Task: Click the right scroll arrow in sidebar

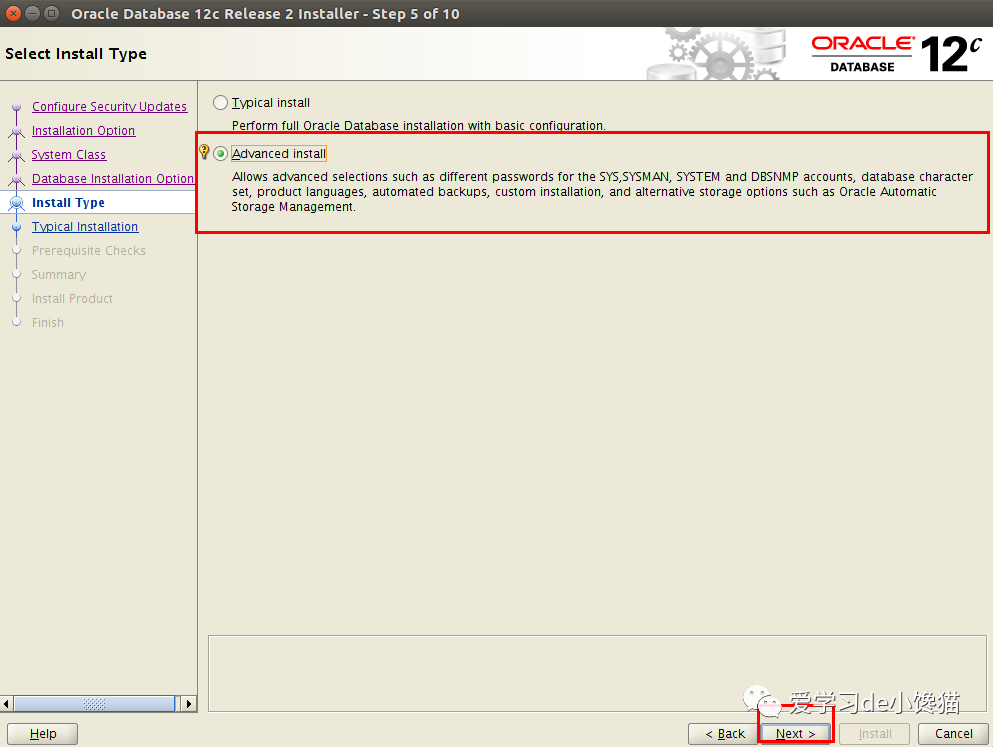Action: pos(189,703)
